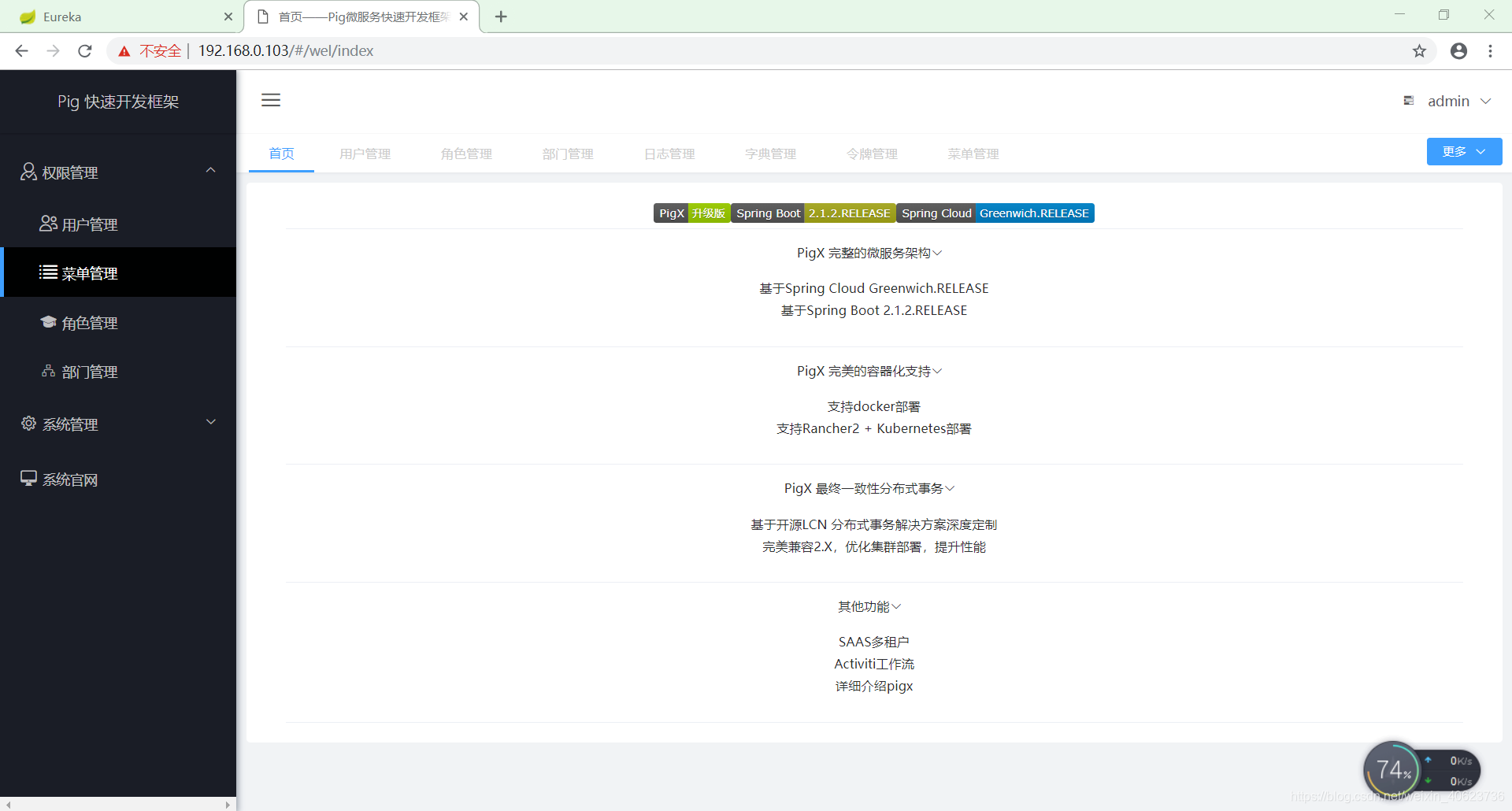The image size is (1512, 811).
Task: Click the 支持docker部署 text
Action: click(874, 406)
